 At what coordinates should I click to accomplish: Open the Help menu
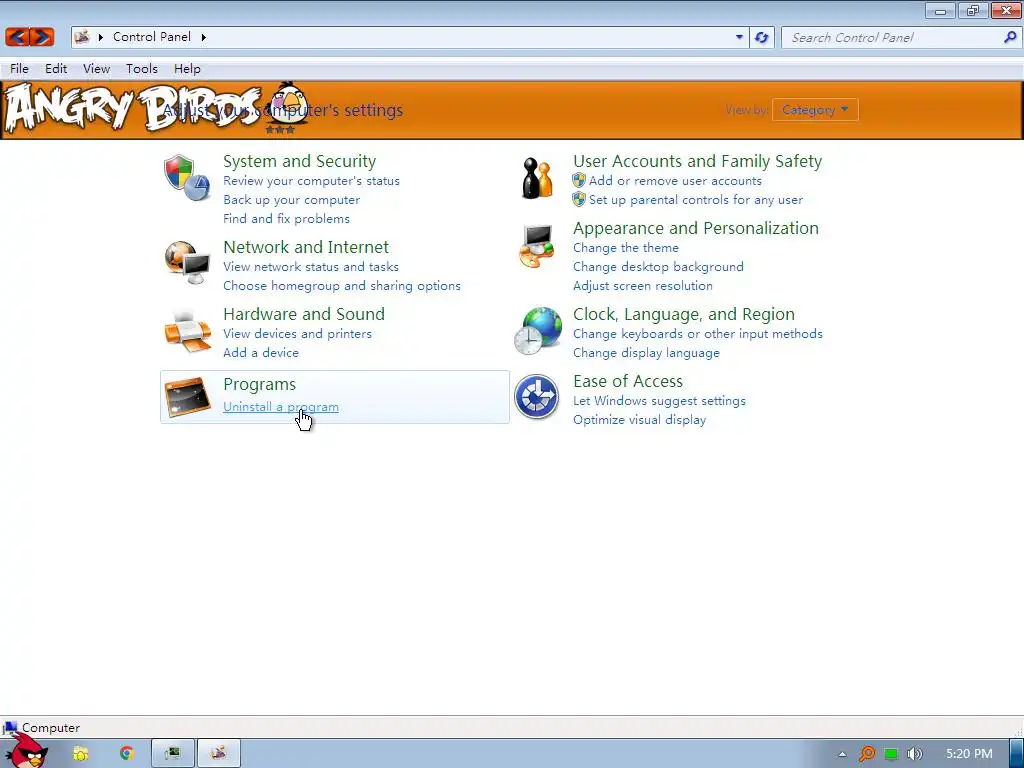click(187, 69)
